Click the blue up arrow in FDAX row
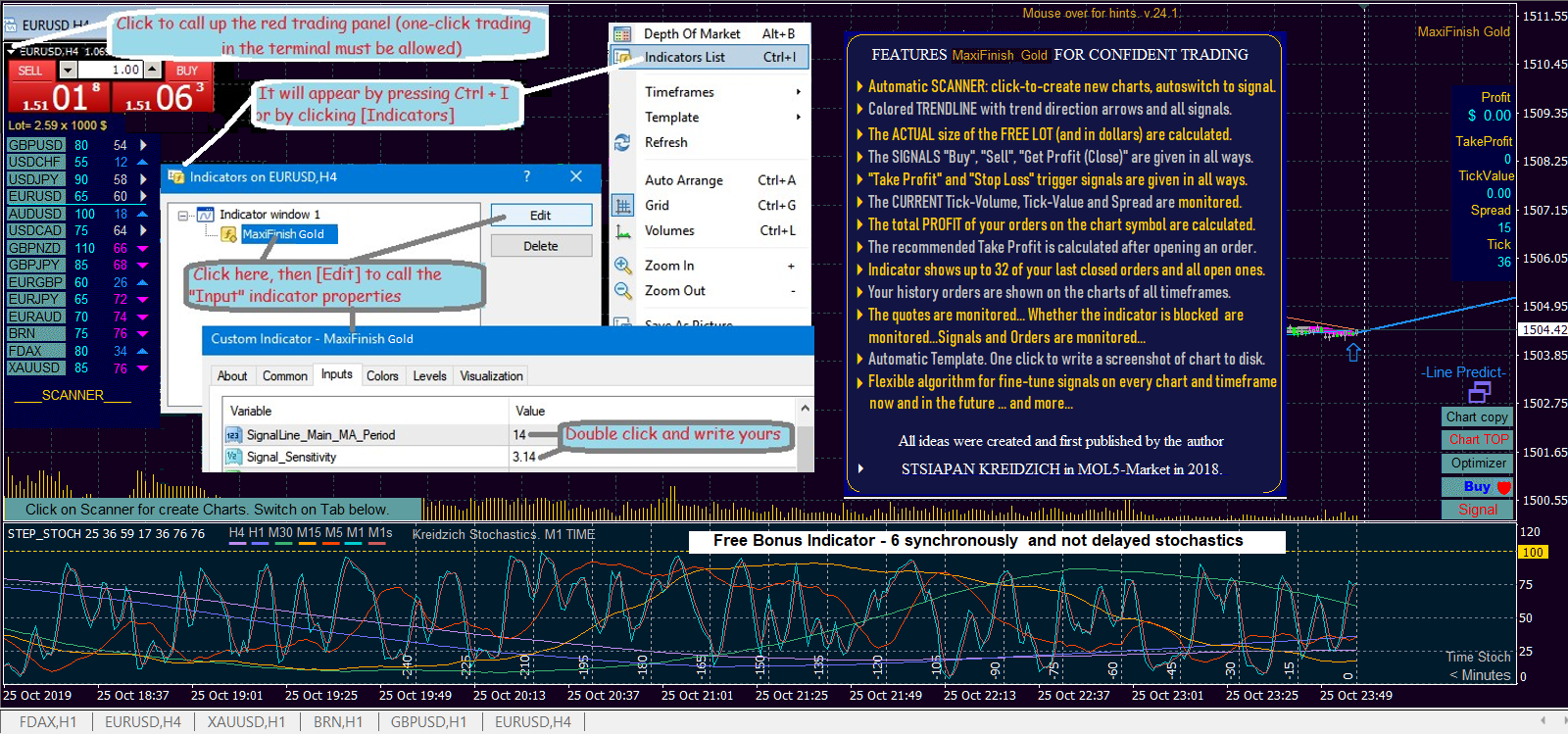The height and width of the screenshot is (735, 1568). click(143, 351)
